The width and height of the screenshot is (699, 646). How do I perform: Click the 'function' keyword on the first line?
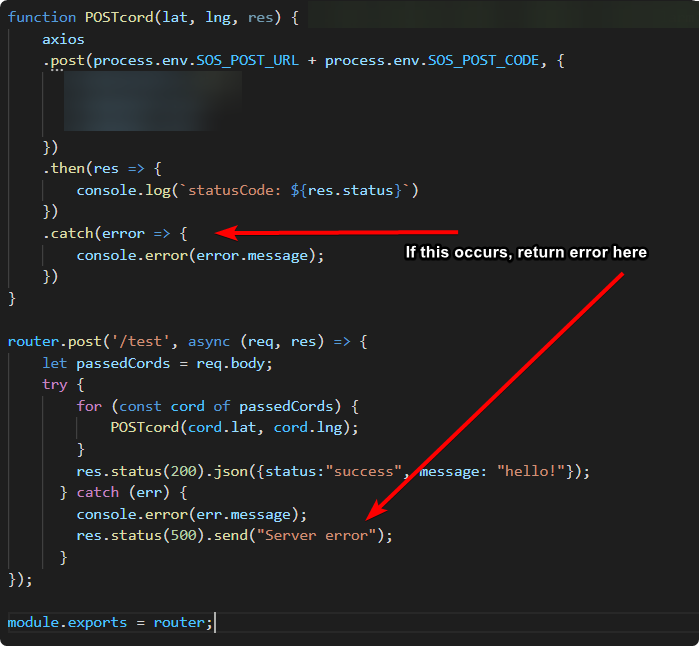pyautogui.click(x=42, y=17)
